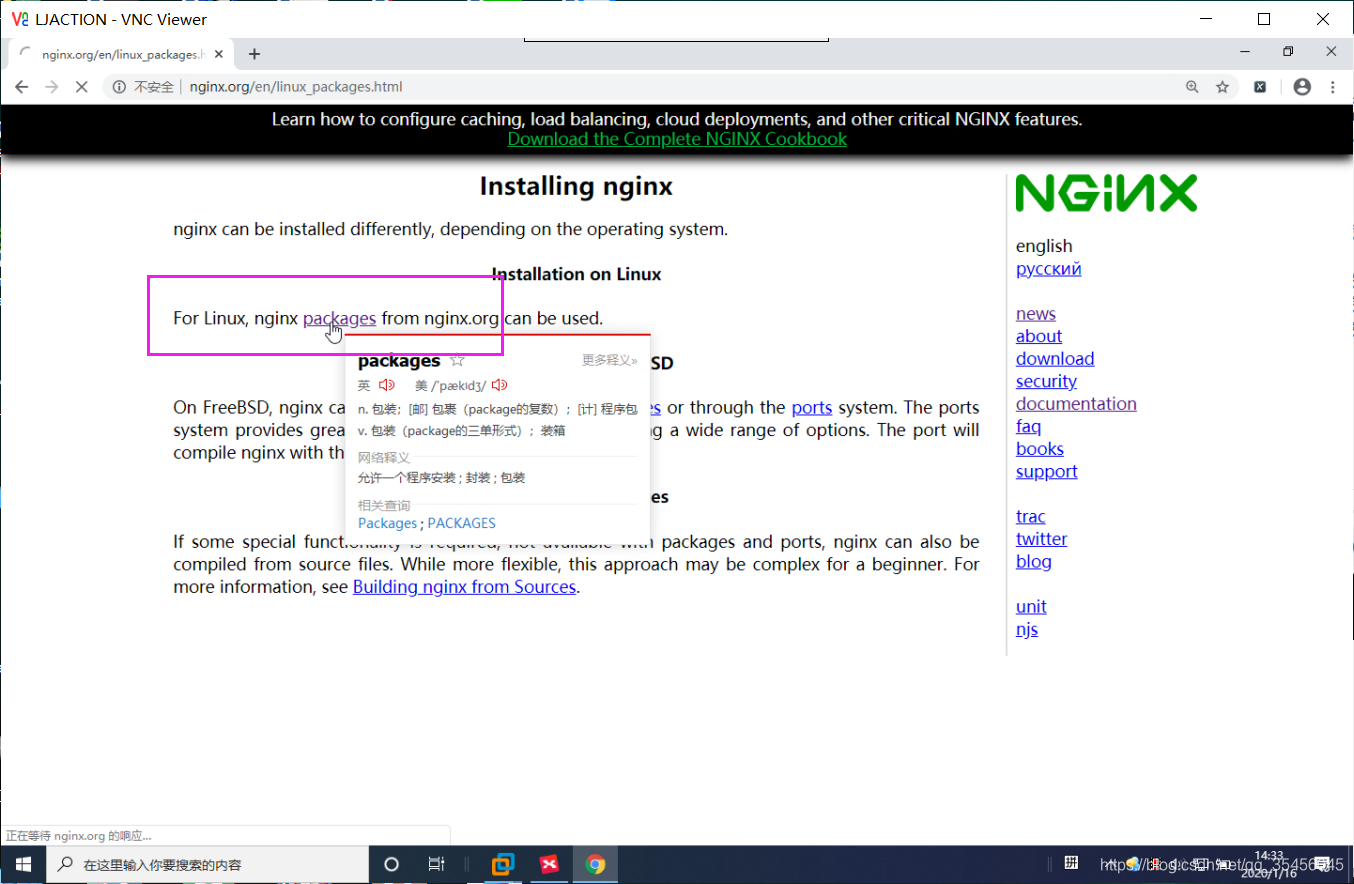1354x884 pixels.
Task: Switch to русский language
Action: coord(1048,268)
